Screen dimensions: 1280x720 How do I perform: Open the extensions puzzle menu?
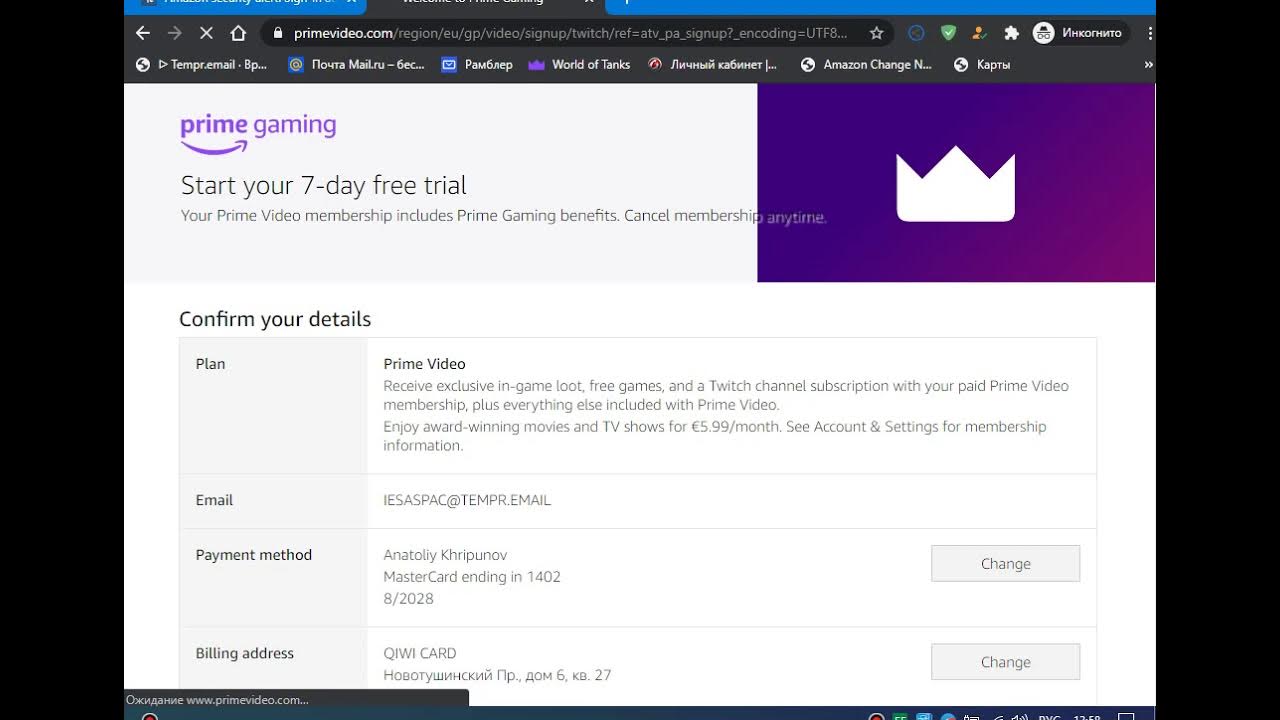(1011, 33)
